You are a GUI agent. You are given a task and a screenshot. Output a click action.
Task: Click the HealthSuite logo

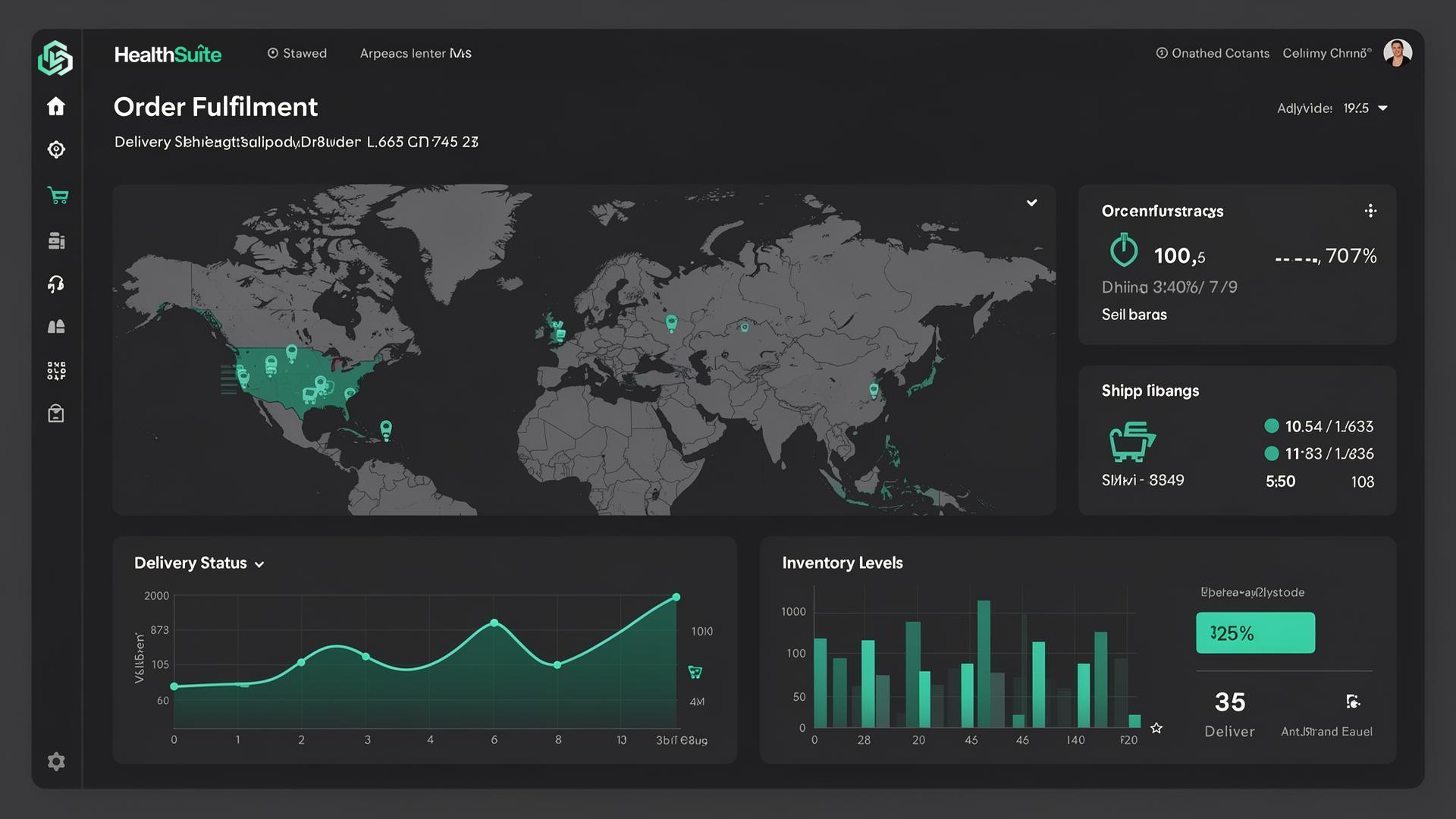coord(168,54)
